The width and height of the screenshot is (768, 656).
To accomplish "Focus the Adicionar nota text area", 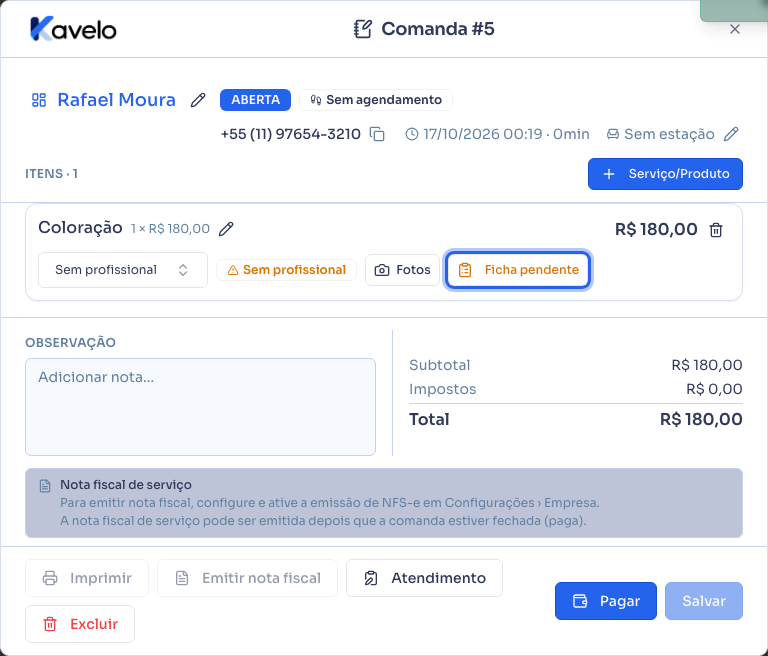I will tap(200, 407).
